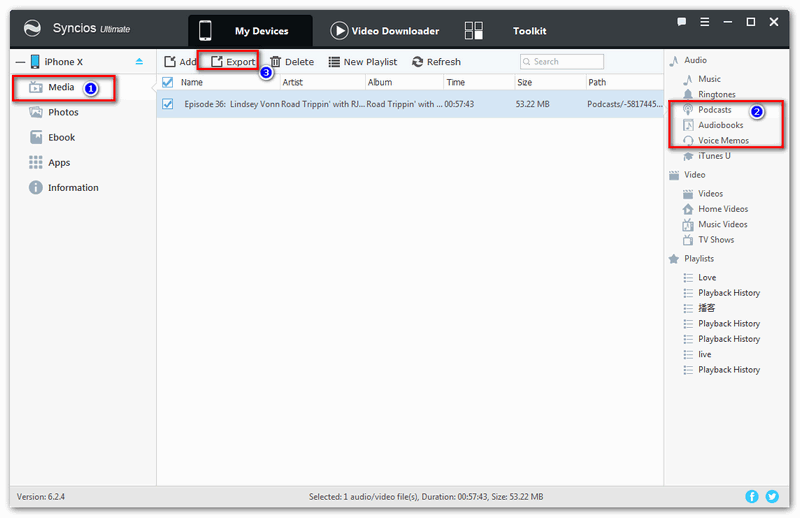Screen dimensions: 800x518
Task: Select Videos under Video
Action: (x=703, y=194)
